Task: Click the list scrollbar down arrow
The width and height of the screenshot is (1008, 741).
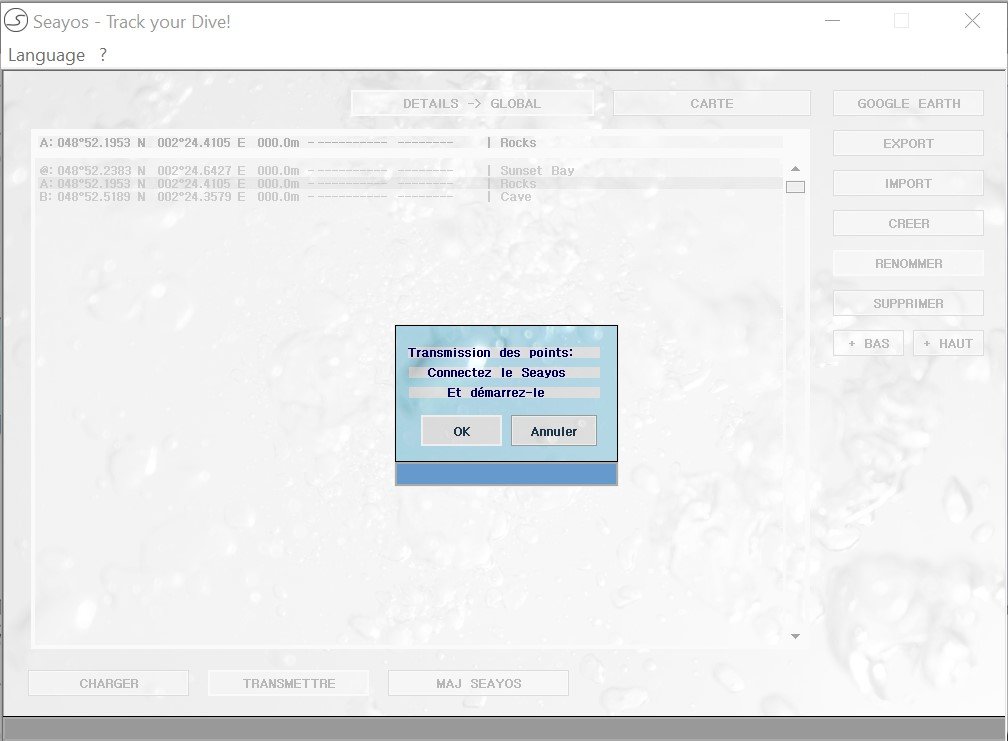Action: (x=795, y=636)
